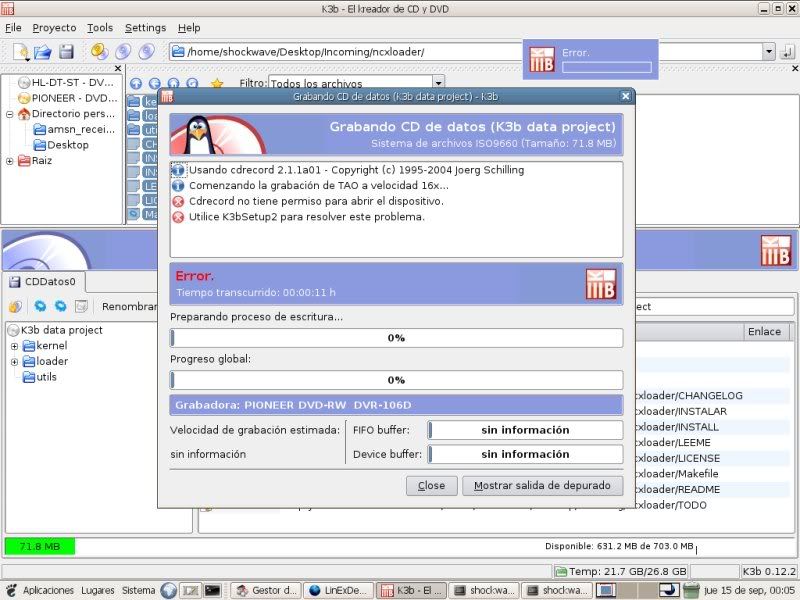Expand the loader folder in project tree
Screen dimensions: 800x600
[x=15, y=362]
